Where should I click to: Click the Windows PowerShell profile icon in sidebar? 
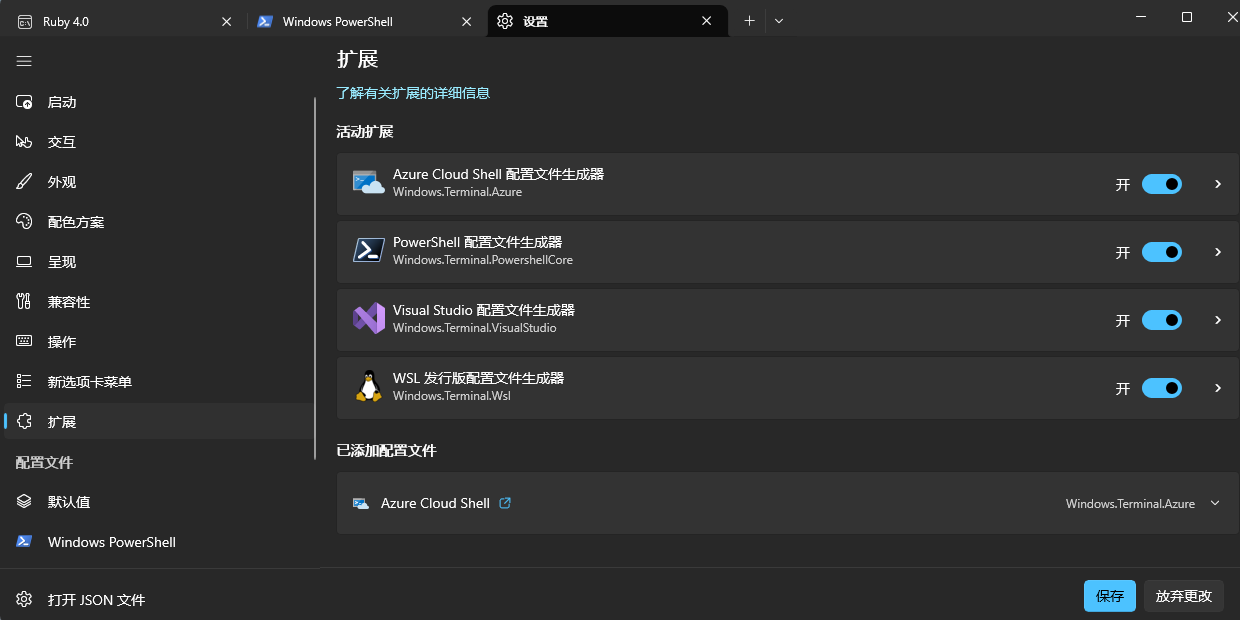point(25,542)
